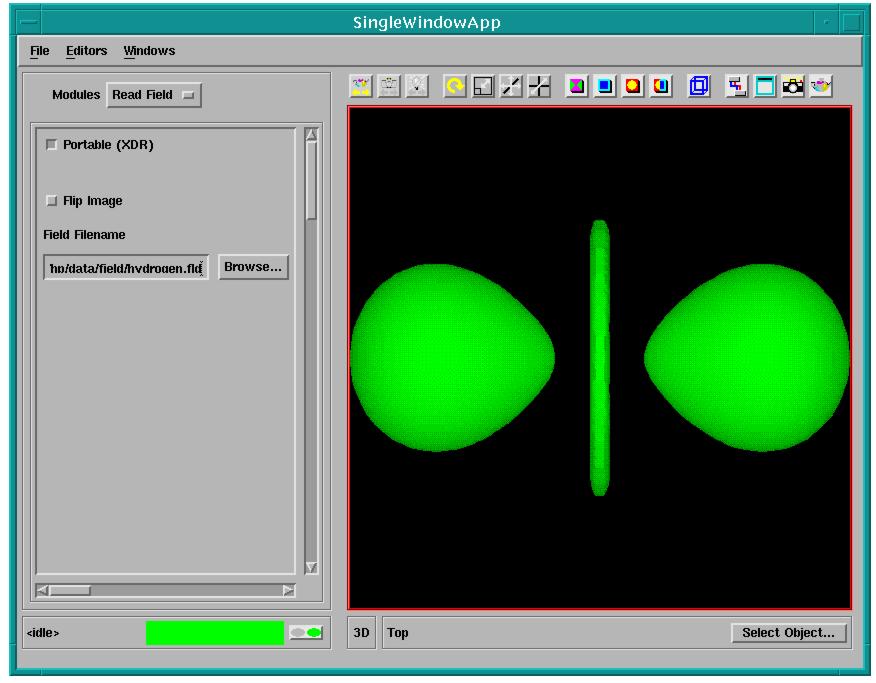This screenshot has width=876, height=683.
Task: Toggle the Flip Image checkbox
Action: [x=52, y=201]
